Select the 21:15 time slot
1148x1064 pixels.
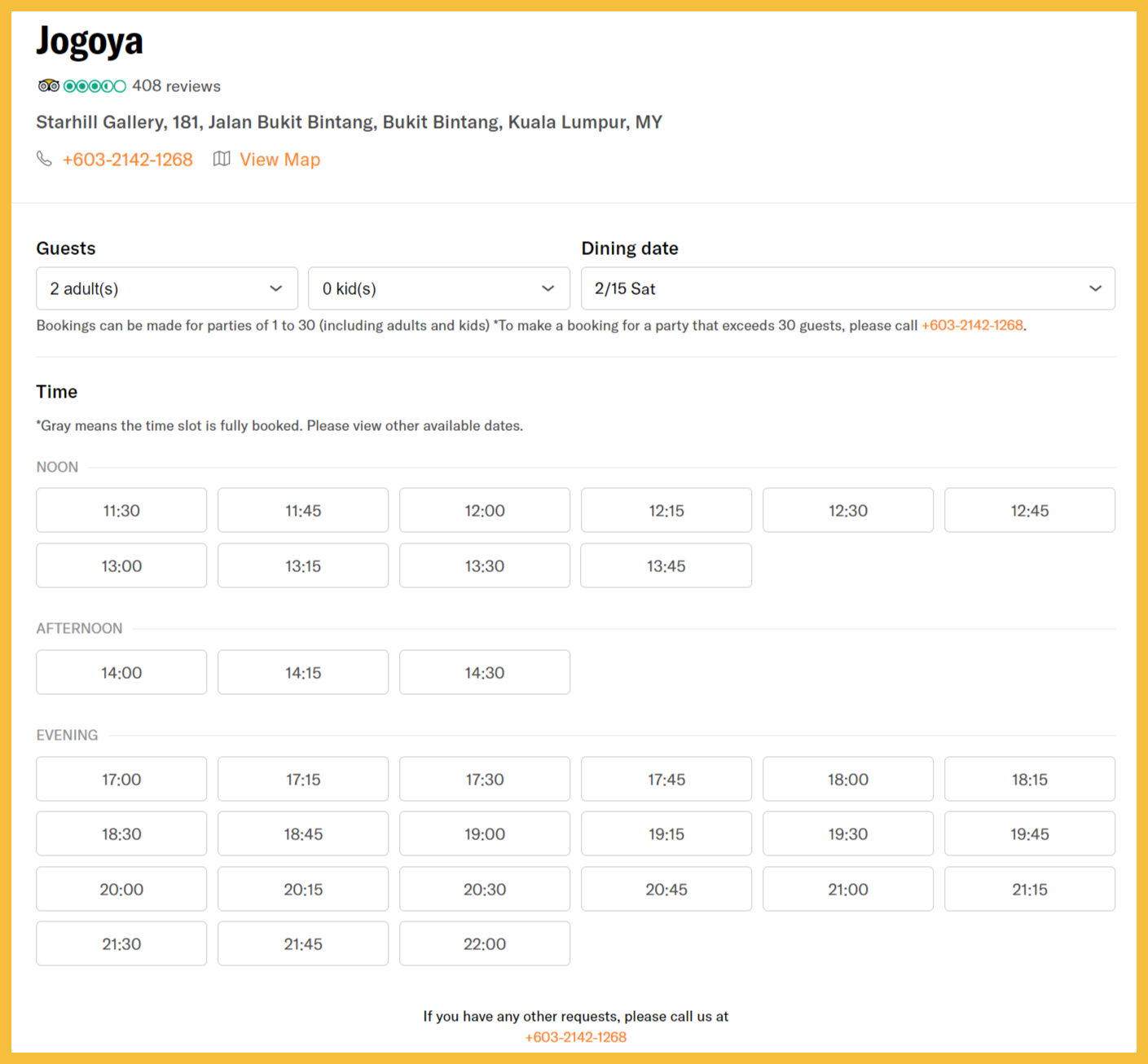(1029, 890)
